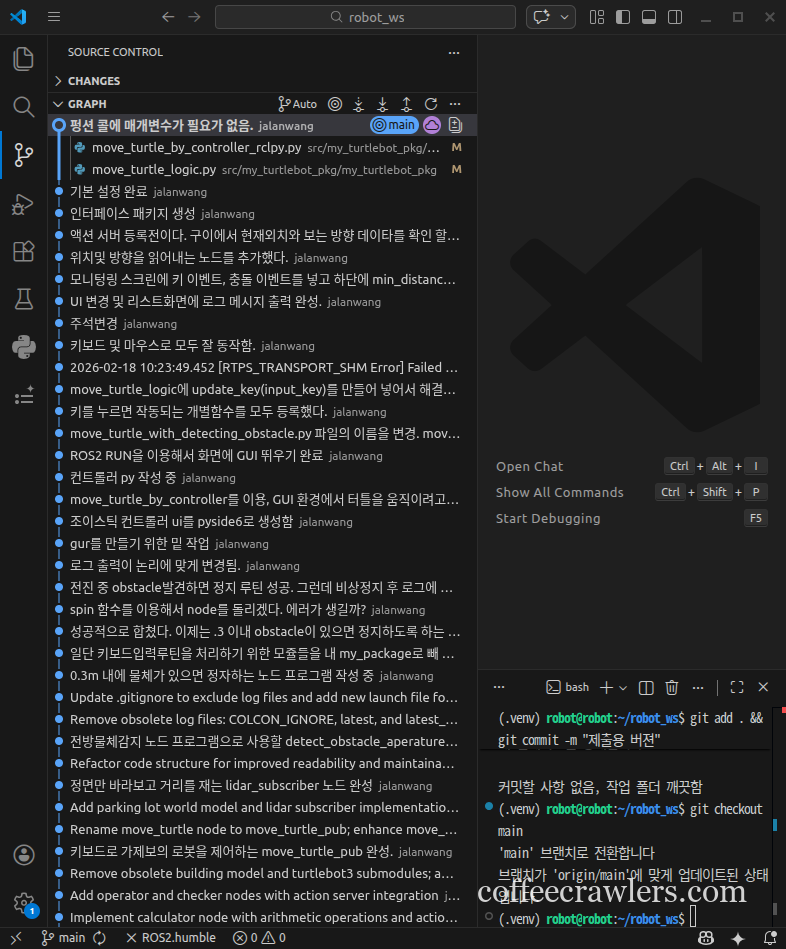Open the Extensions view in activity bar
Viewport: 786px width, 949px height.
pos(23,251)
